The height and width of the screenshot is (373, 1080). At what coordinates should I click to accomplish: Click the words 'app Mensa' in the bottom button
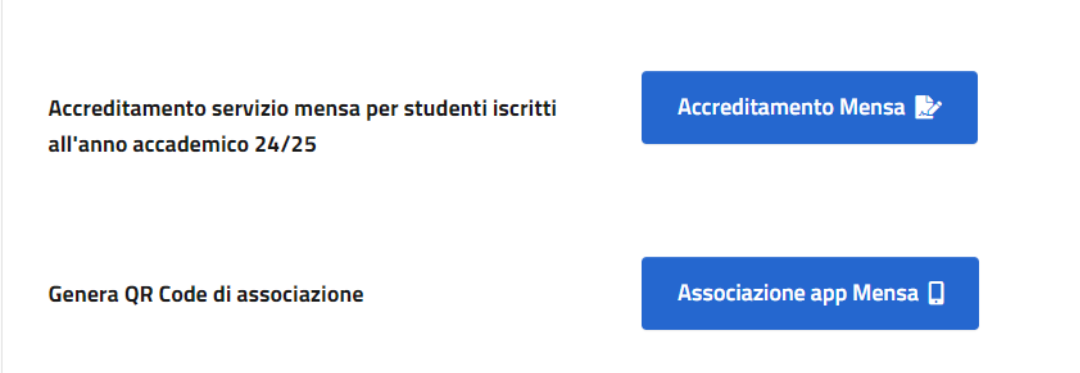tap(866, 294)
